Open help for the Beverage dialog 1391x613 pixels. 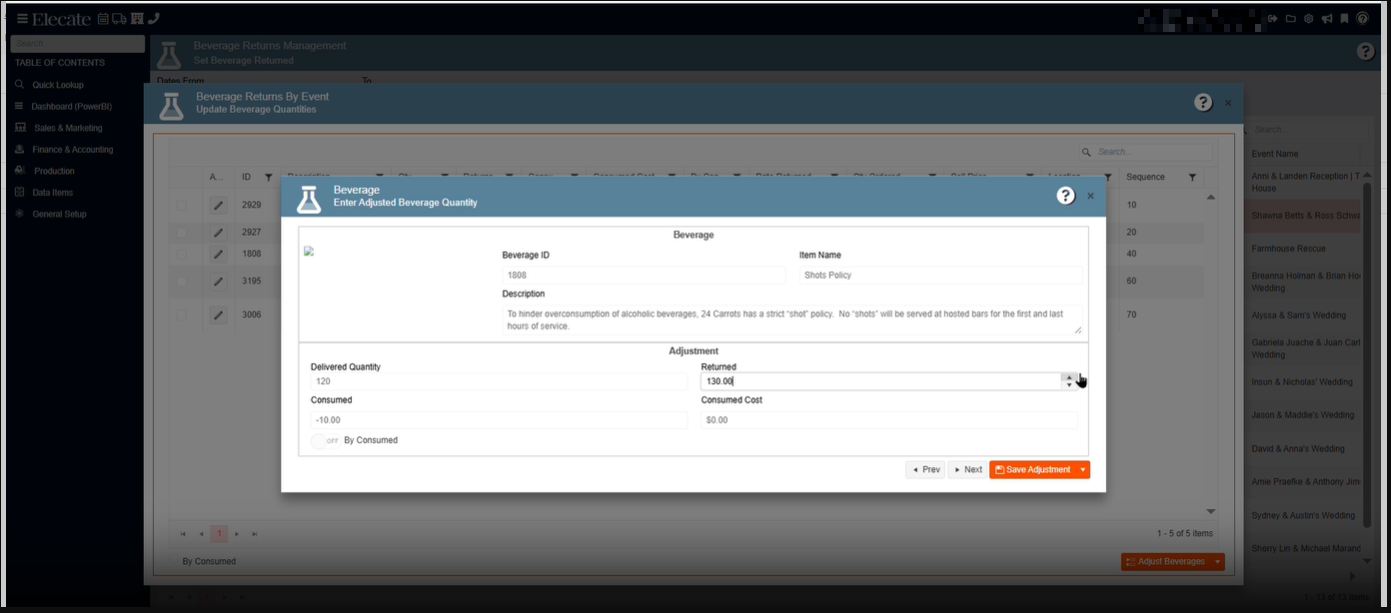(1066, 196)
